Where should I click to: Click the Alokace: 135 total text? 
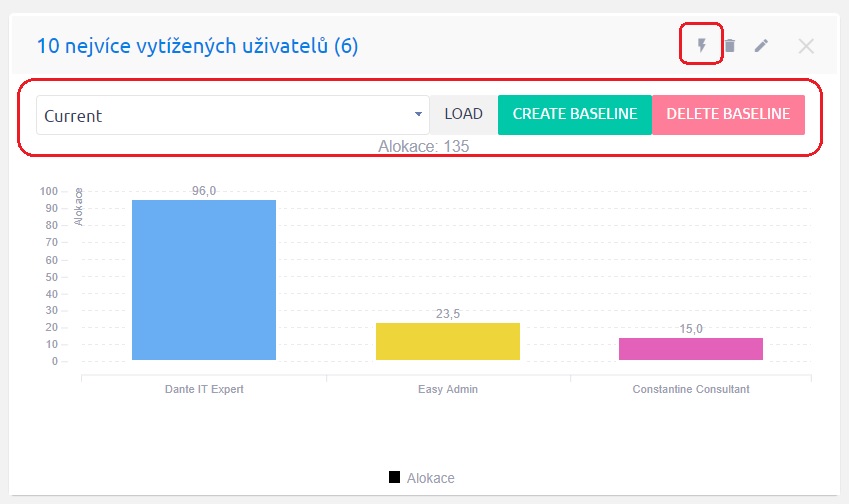click(x=424, y=146)
